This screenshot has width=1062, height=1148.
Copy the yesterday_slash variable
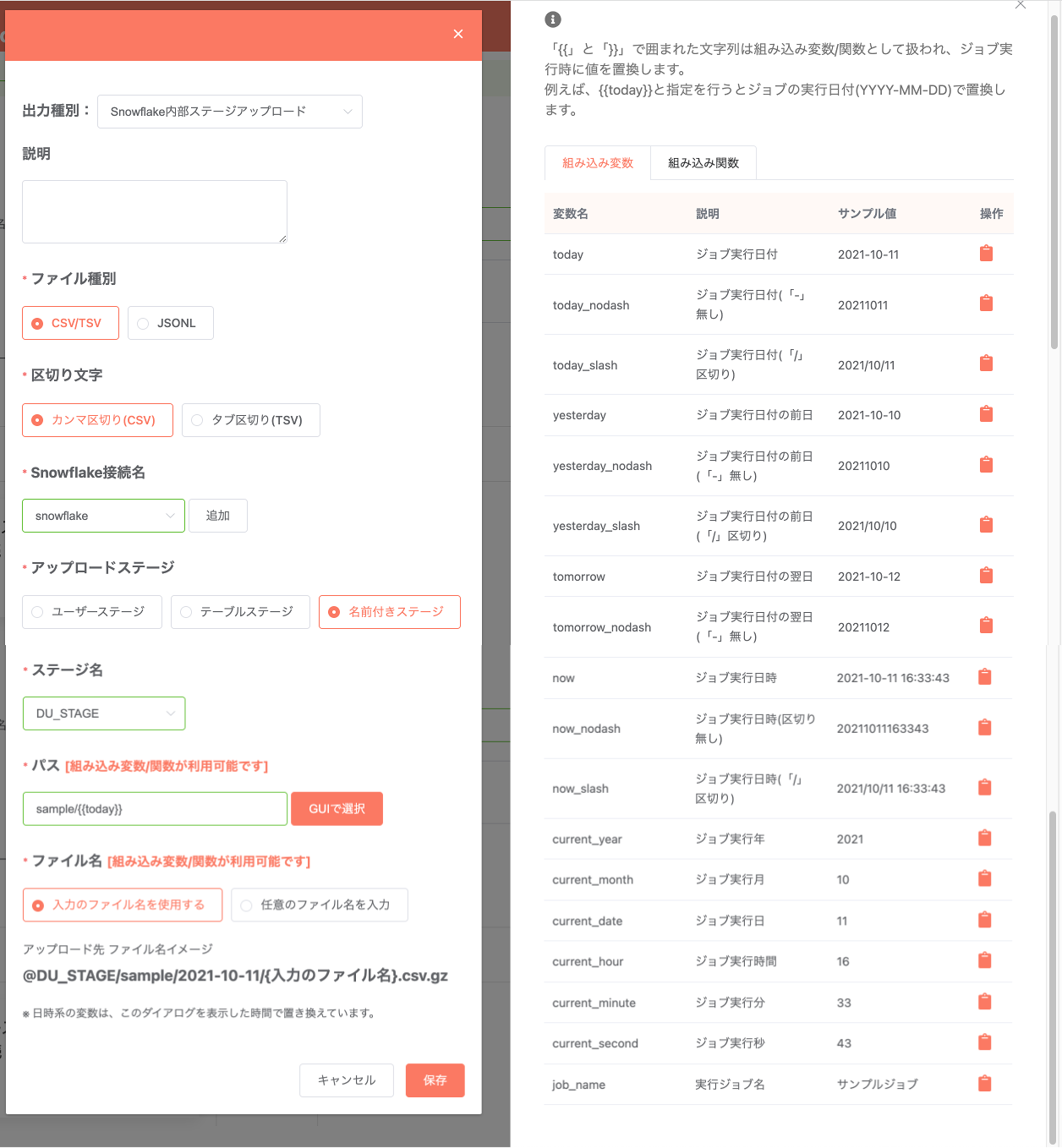pyautogui.click(x=986, y=525)
